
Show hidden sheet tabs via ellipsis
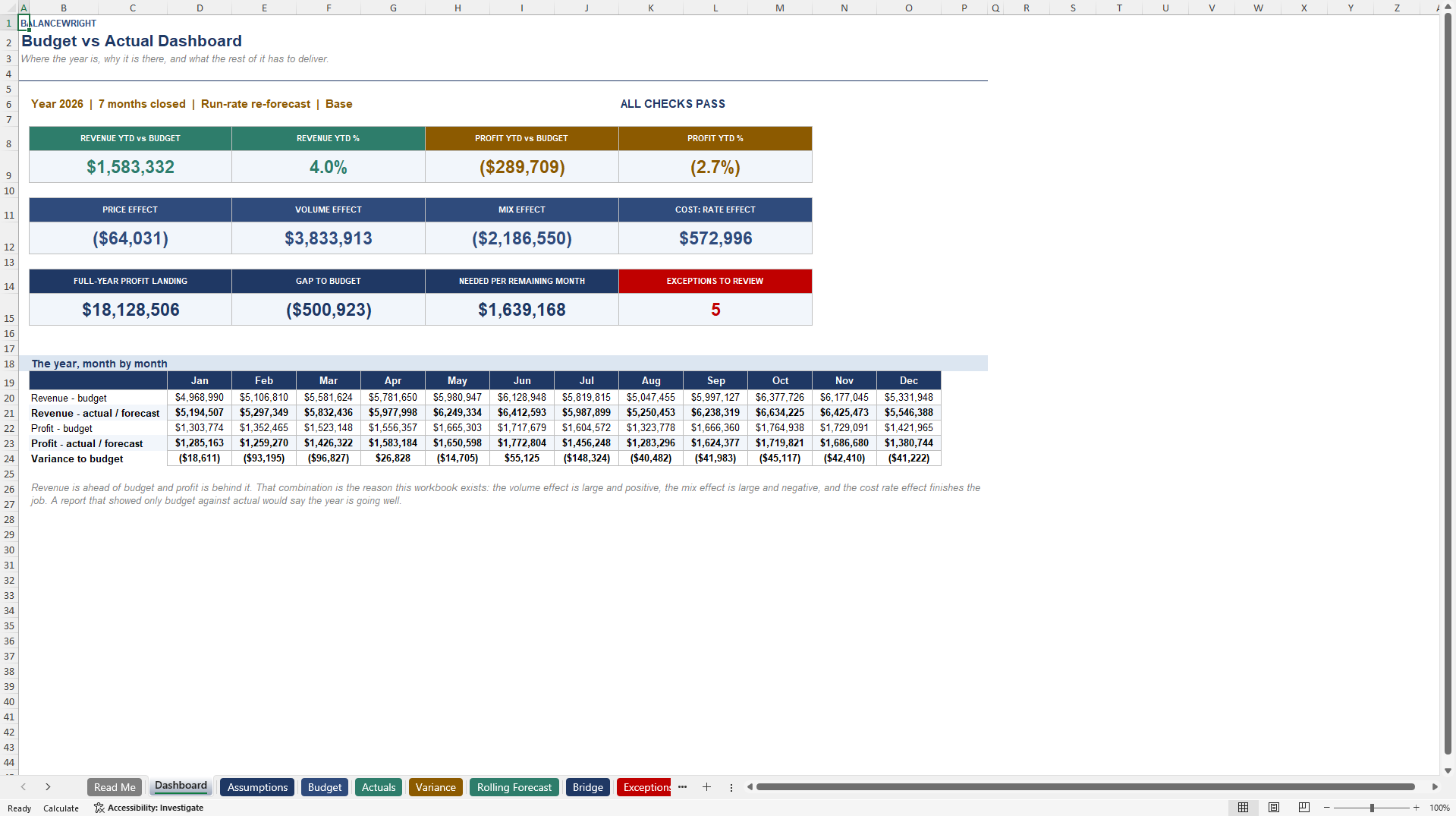pyautogui.click(x=682, y=787)
